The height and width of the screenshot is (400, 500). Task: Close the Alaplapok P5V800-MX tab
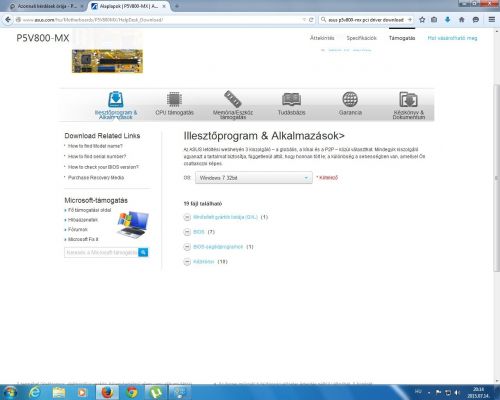click(164, 6)
